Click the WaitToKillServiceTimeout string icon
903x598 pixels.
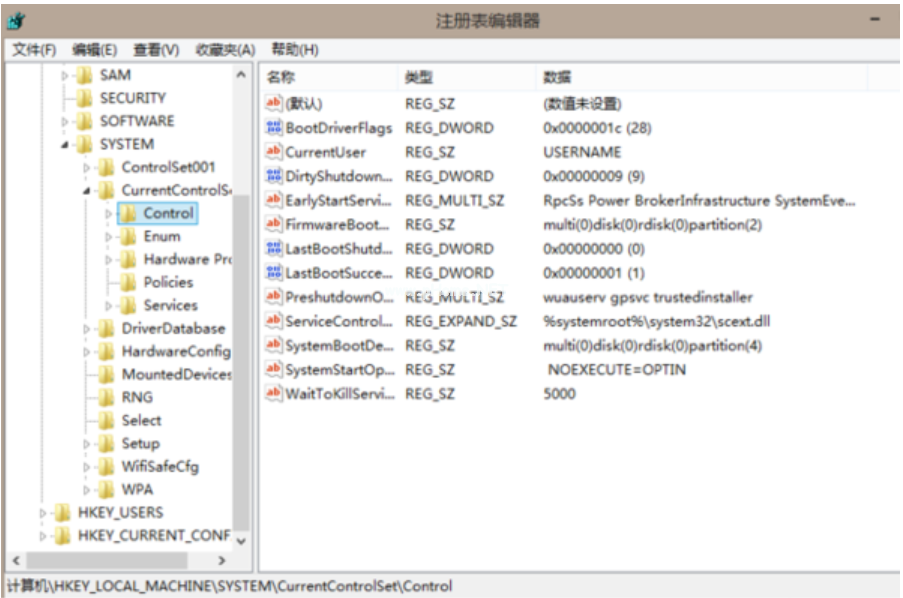click(x=274, y=394)
